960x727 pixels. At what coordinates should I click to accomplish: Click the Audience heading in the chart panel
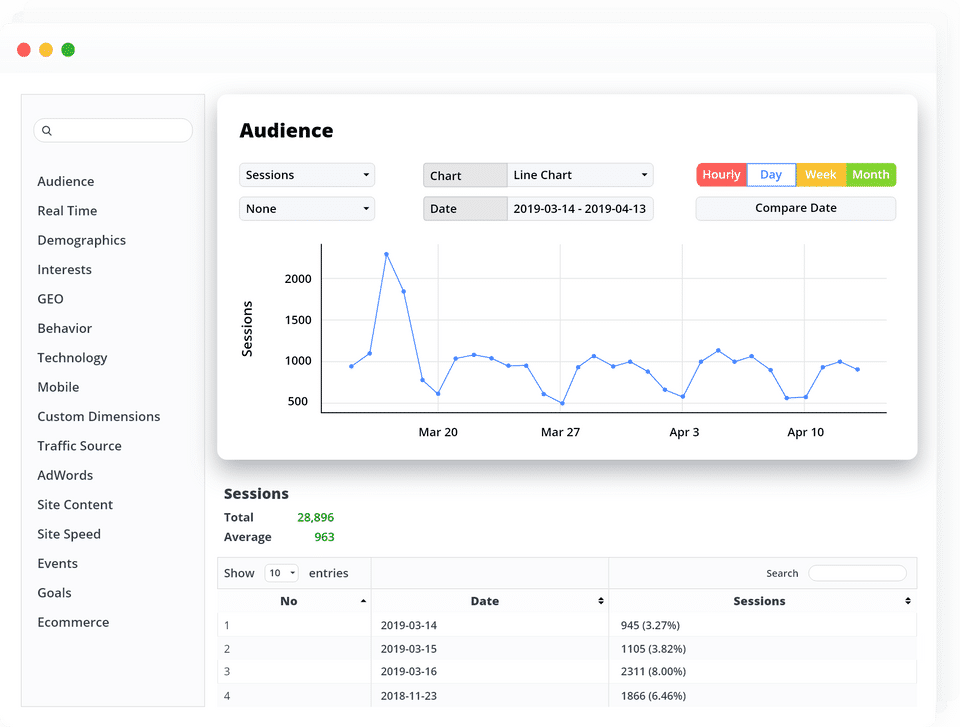[x=287, y=130]
